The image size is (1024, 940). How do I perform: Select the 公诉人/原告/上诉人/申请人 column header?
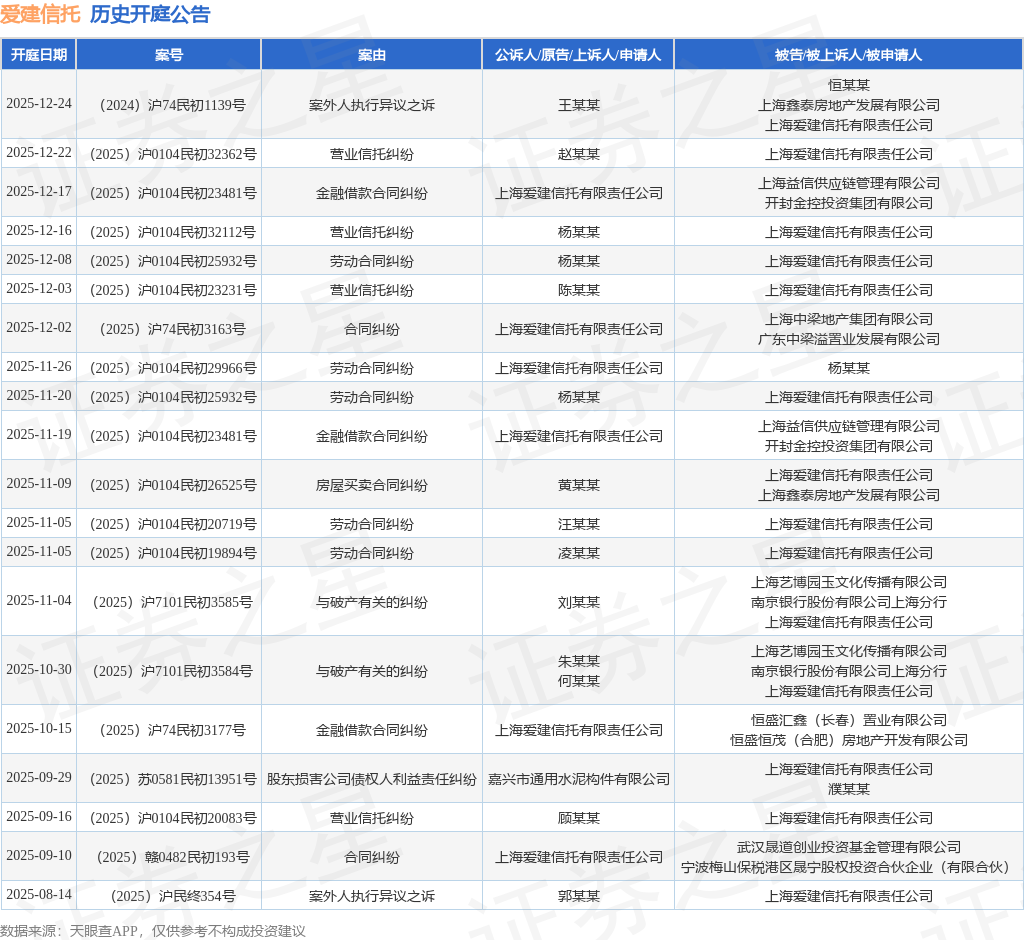pos(578,55)
